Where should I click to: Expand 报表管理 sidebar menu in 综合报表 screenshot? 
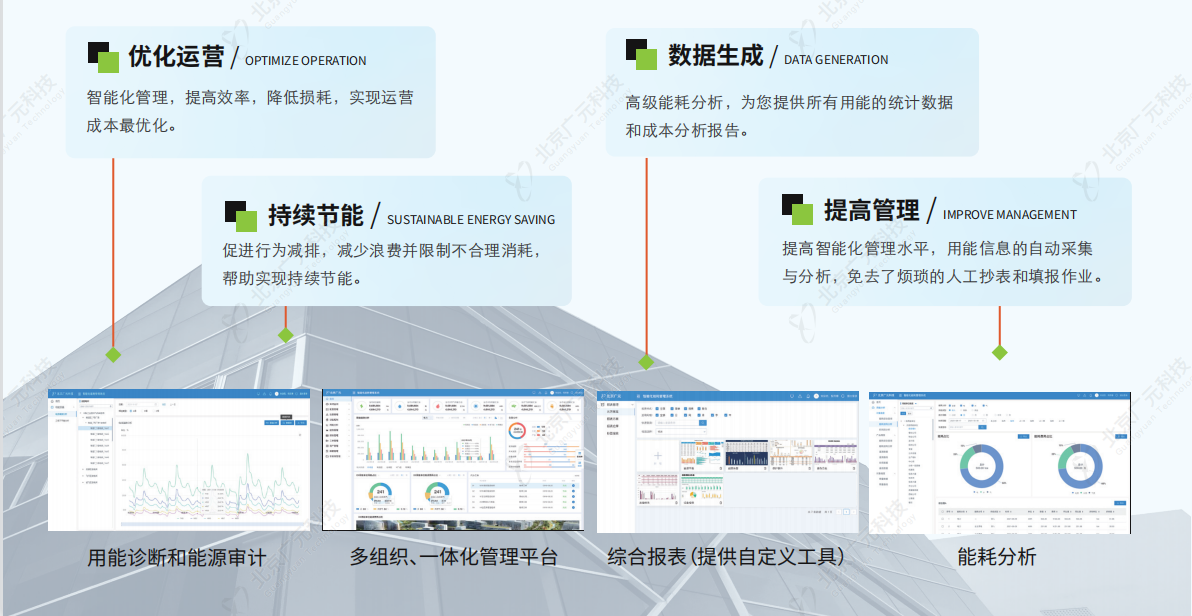[x=612, y=404]
